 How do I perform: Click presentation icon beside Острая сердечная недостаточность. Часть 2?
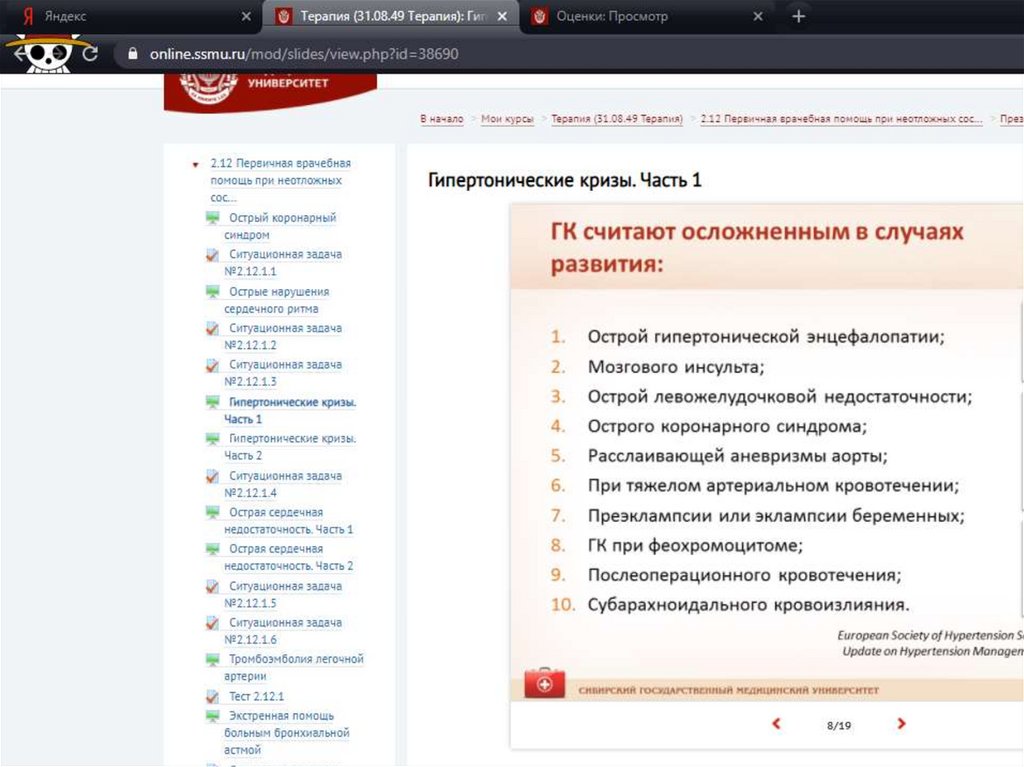[x=212, y=549]
